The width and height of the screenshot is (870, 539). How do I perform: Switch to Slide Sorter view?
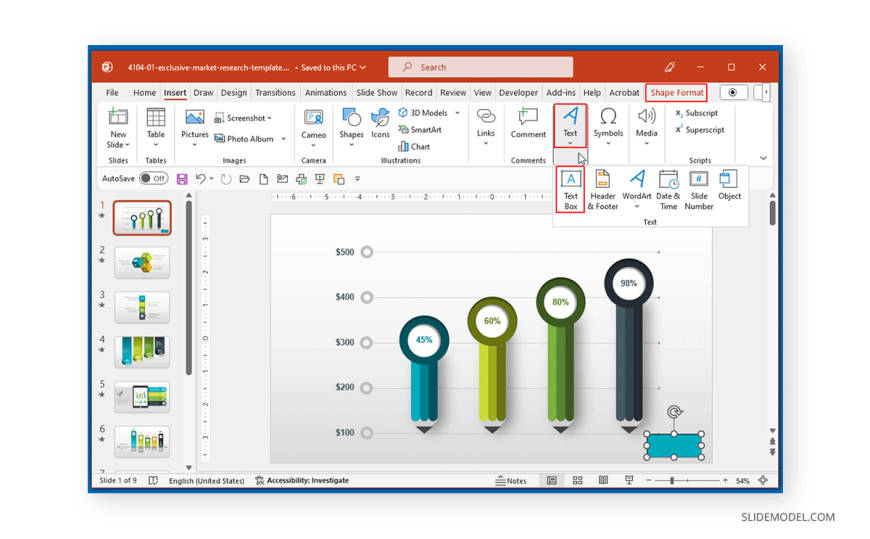click(578, 480)
